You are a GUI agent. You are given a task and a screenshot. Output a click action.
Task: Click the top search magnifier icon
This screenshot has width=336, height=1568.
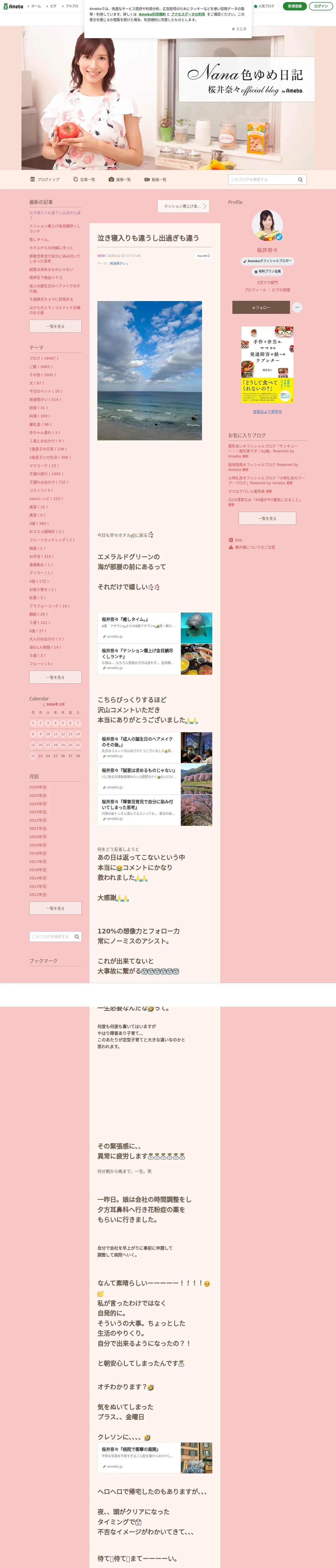point(300,180)
